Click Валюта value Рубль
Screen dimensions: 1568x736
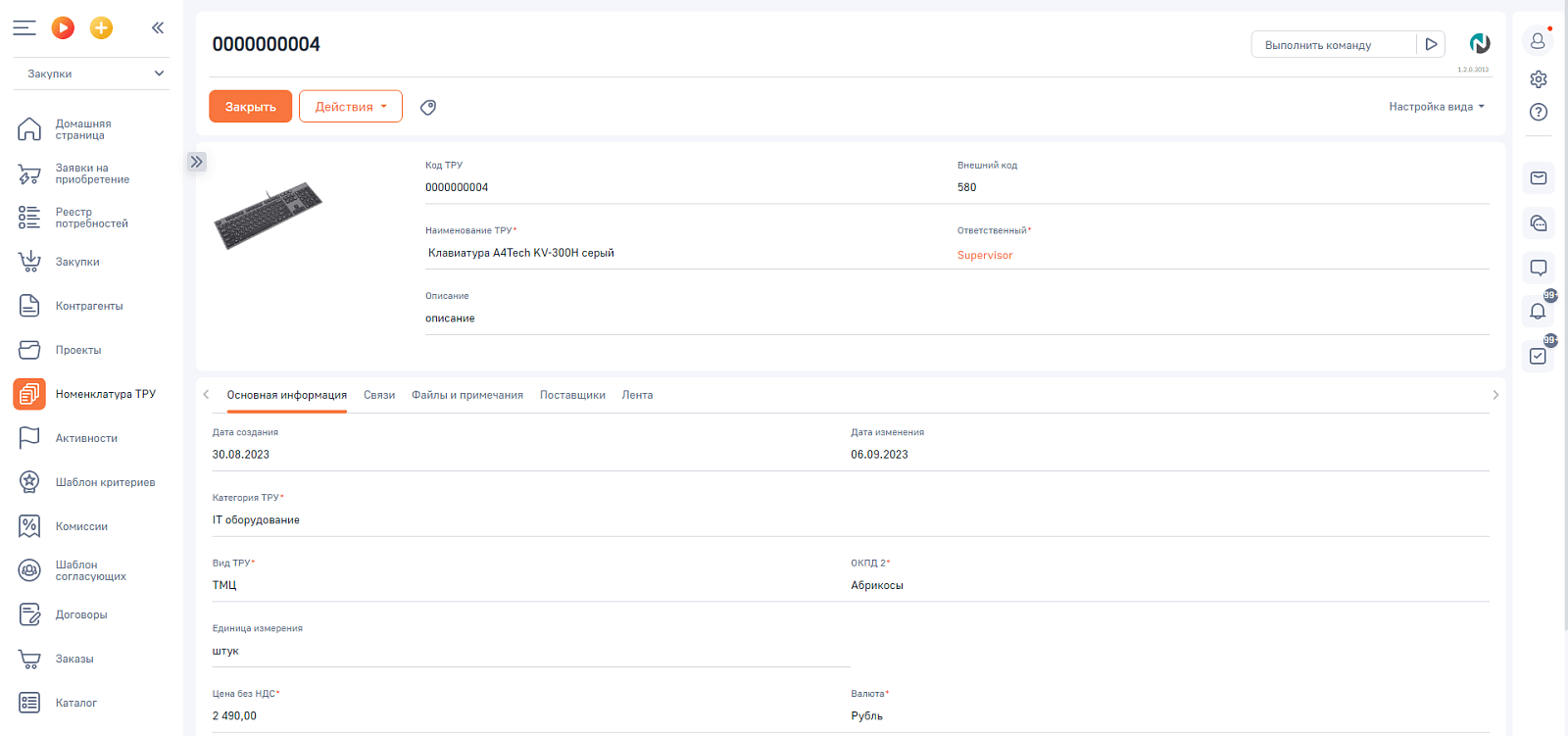(866, 716)
